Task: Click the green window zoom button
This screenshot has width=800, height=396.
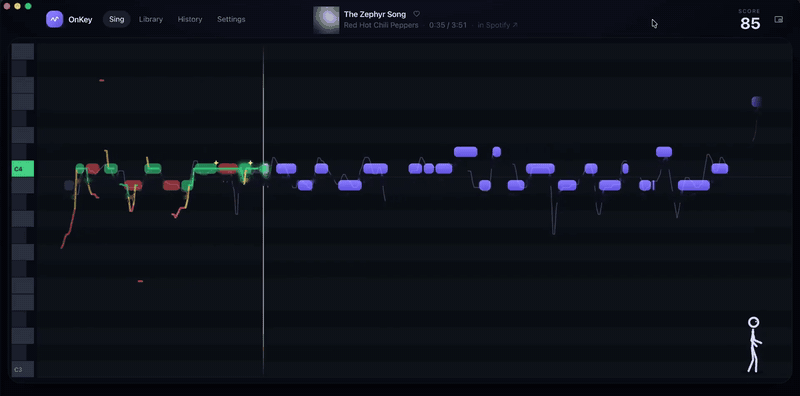Action: (28, 6)
